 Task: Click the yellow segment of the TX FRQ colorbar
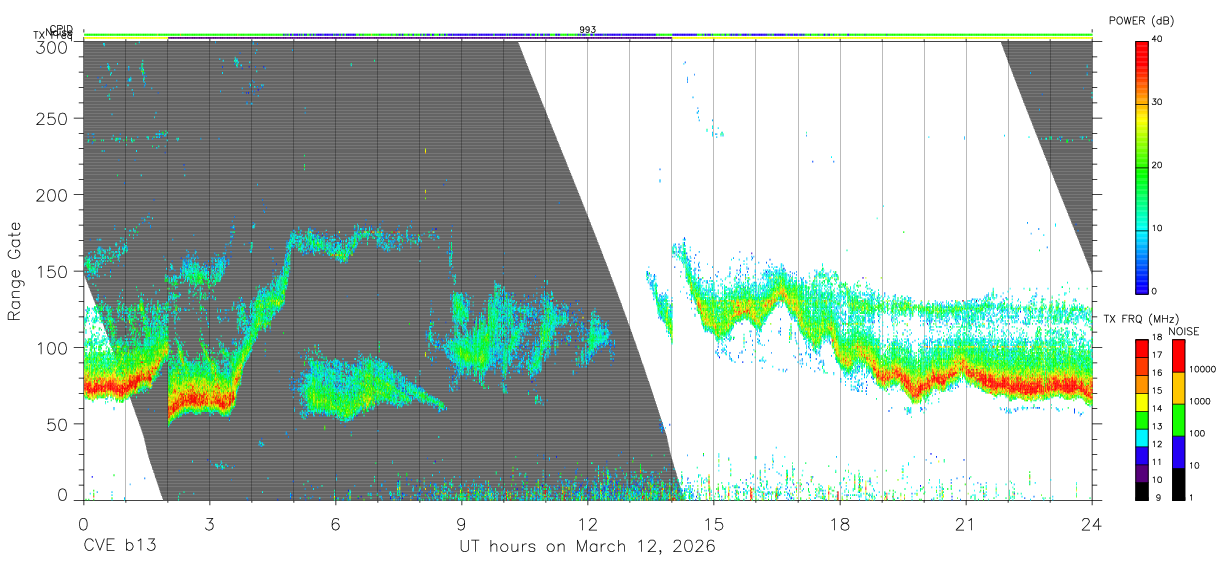click(1142, 402)
